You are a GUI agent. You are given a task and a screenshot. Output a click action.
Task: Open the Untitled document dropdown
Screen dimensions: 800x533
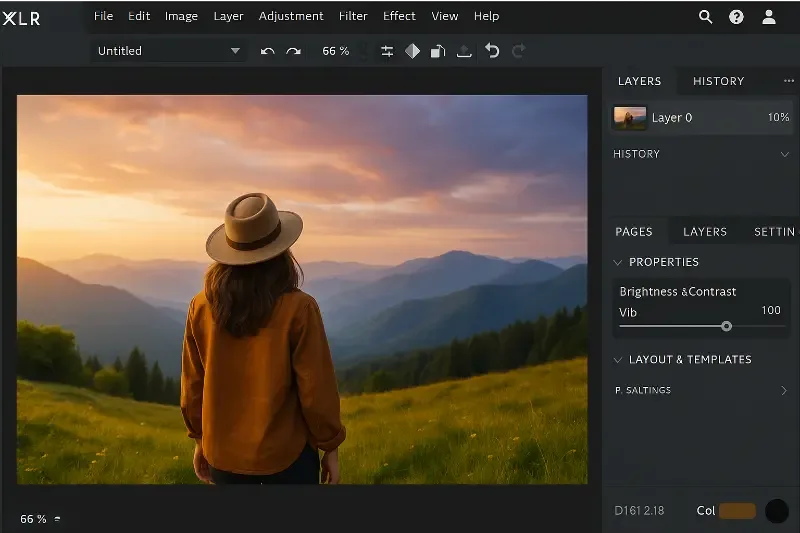pos(169,51)
